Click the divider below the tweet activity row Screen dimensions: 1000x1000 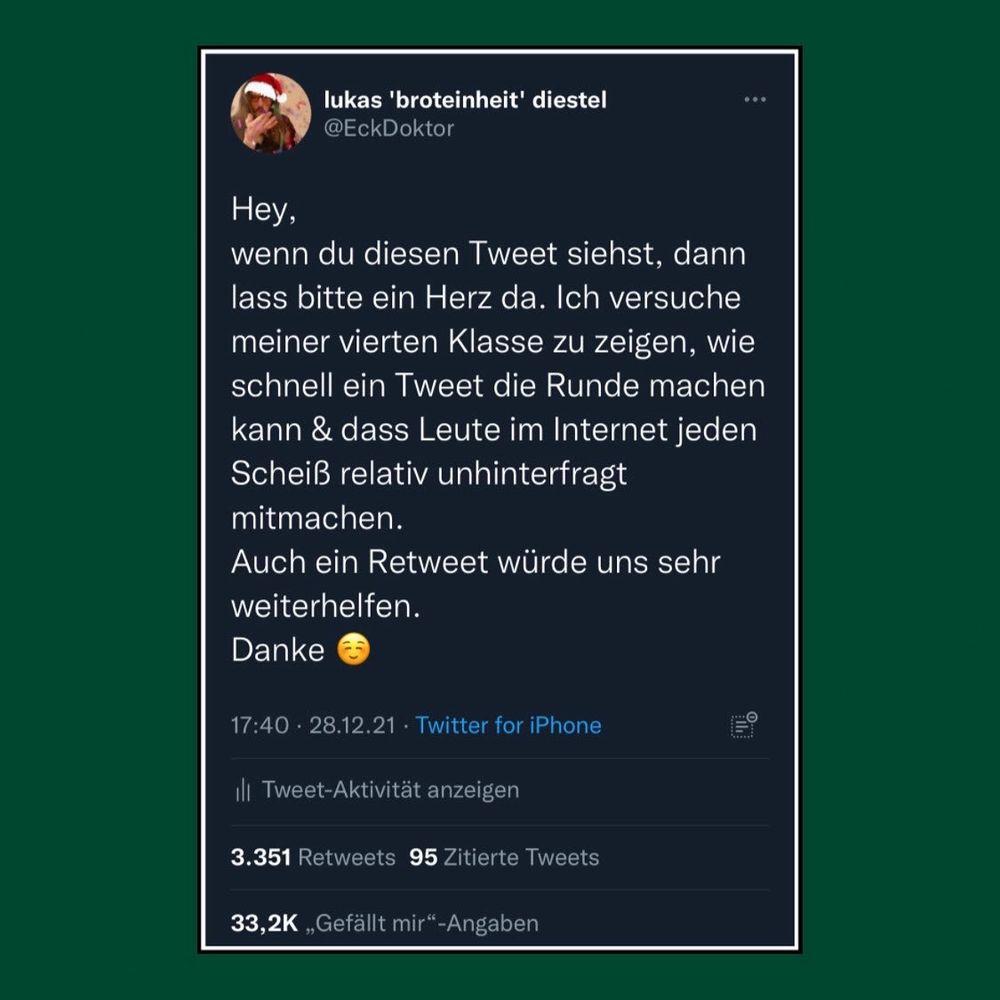click(498, 825)
